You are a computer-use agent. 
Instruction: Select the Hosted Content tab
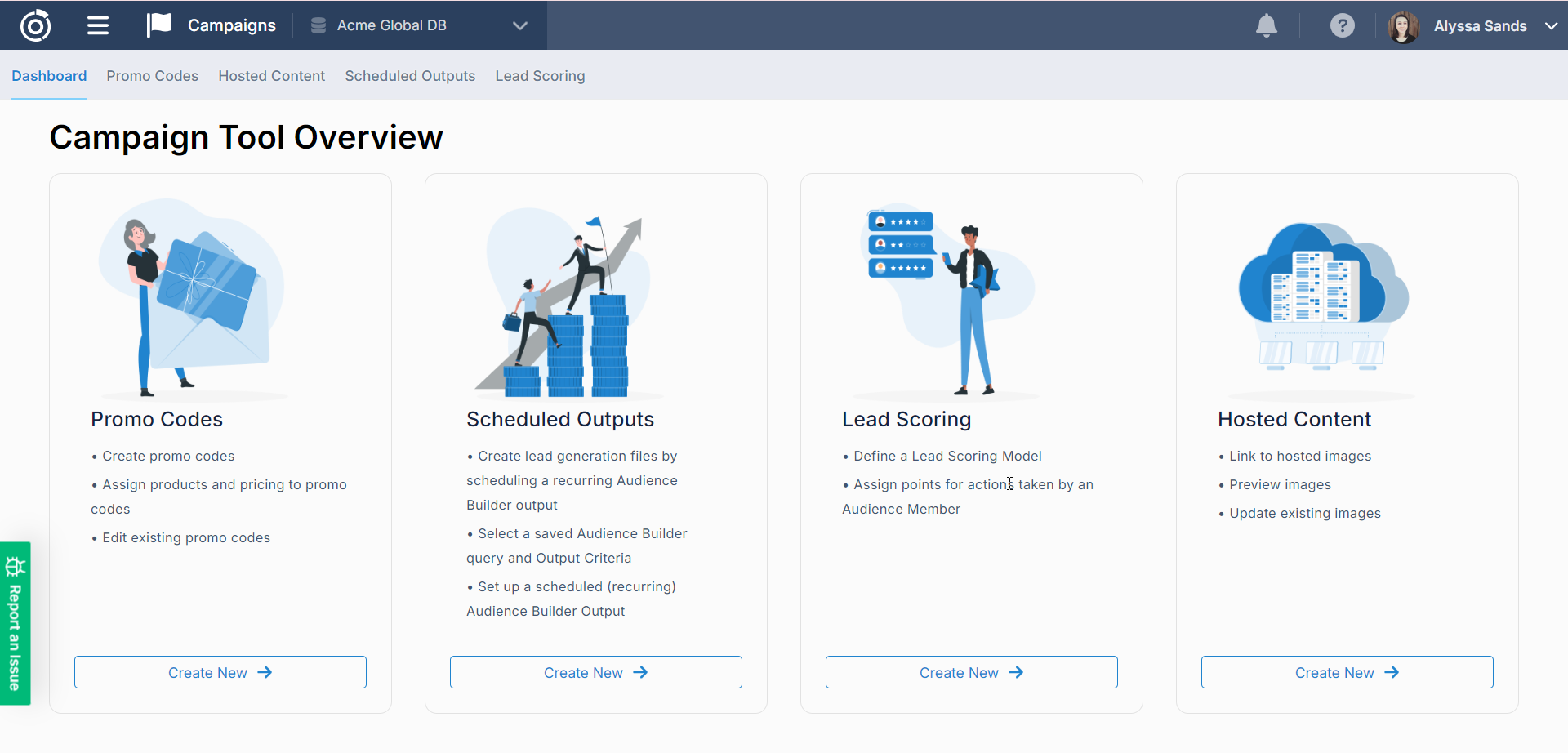tap(271, 75)
